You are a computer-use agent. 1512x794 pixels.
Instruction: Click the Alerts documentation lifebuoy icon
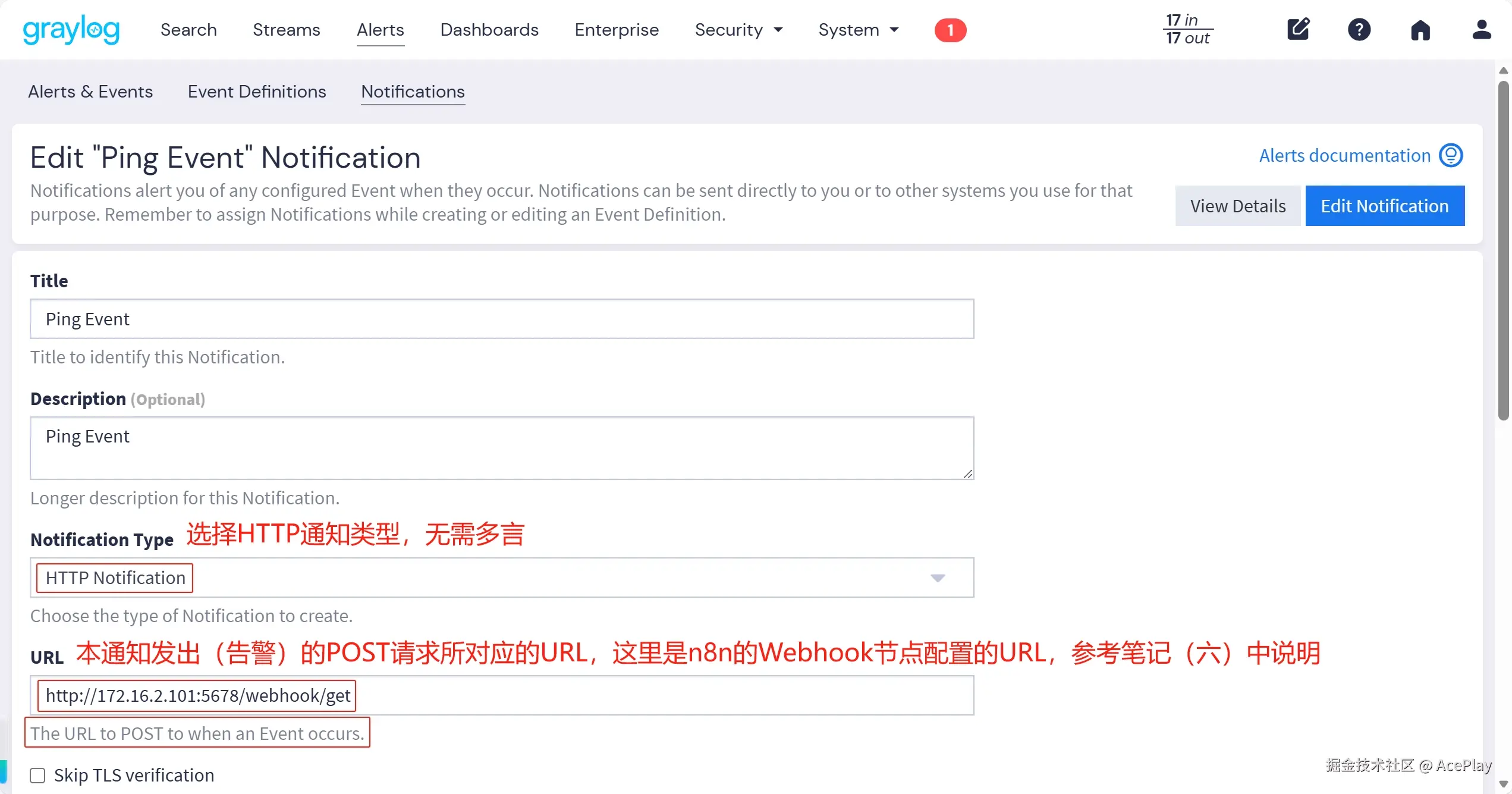point(1452,155)
